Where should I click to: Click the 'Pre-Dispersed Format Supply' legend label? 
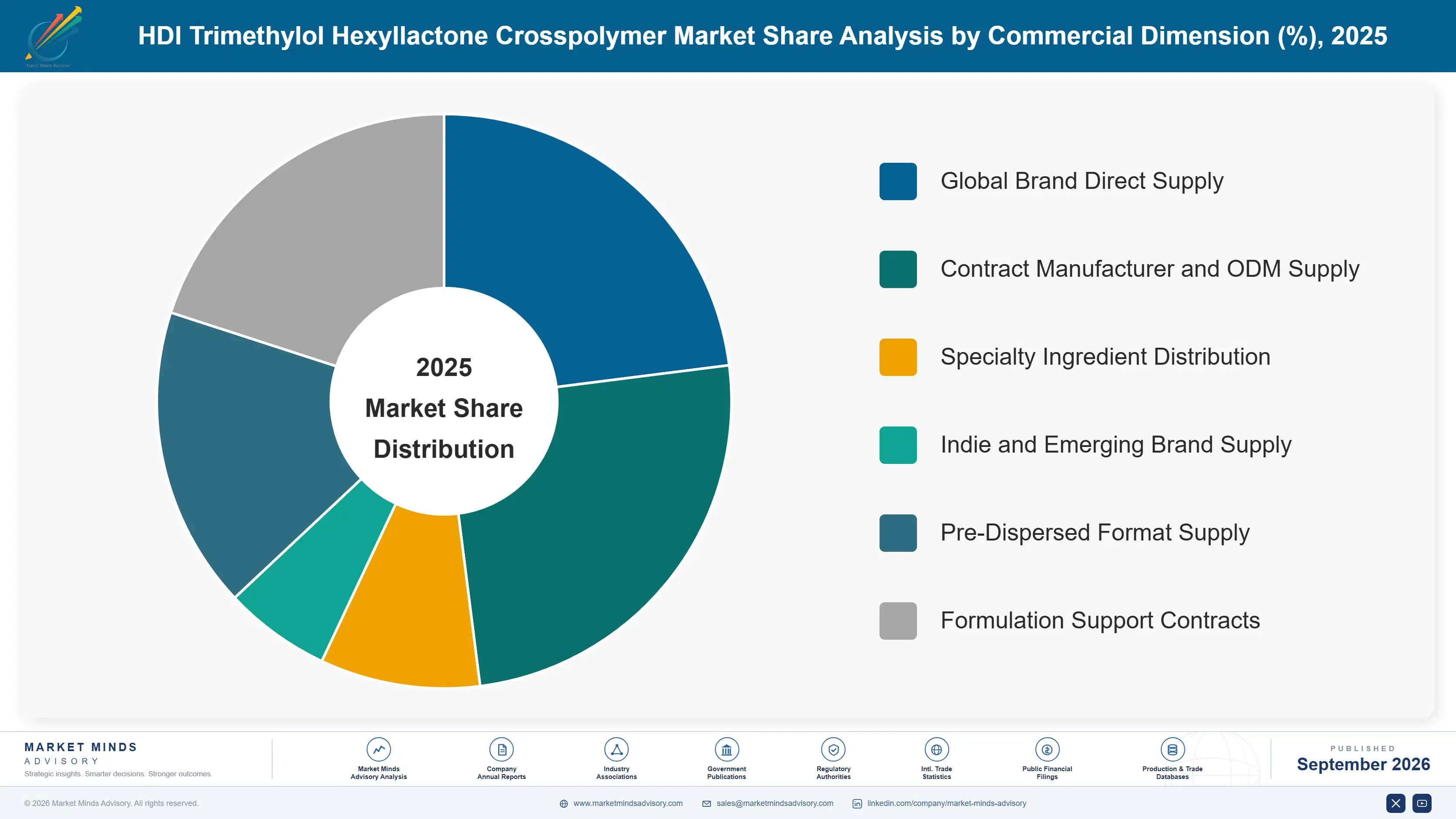(x=1095, y=533)
